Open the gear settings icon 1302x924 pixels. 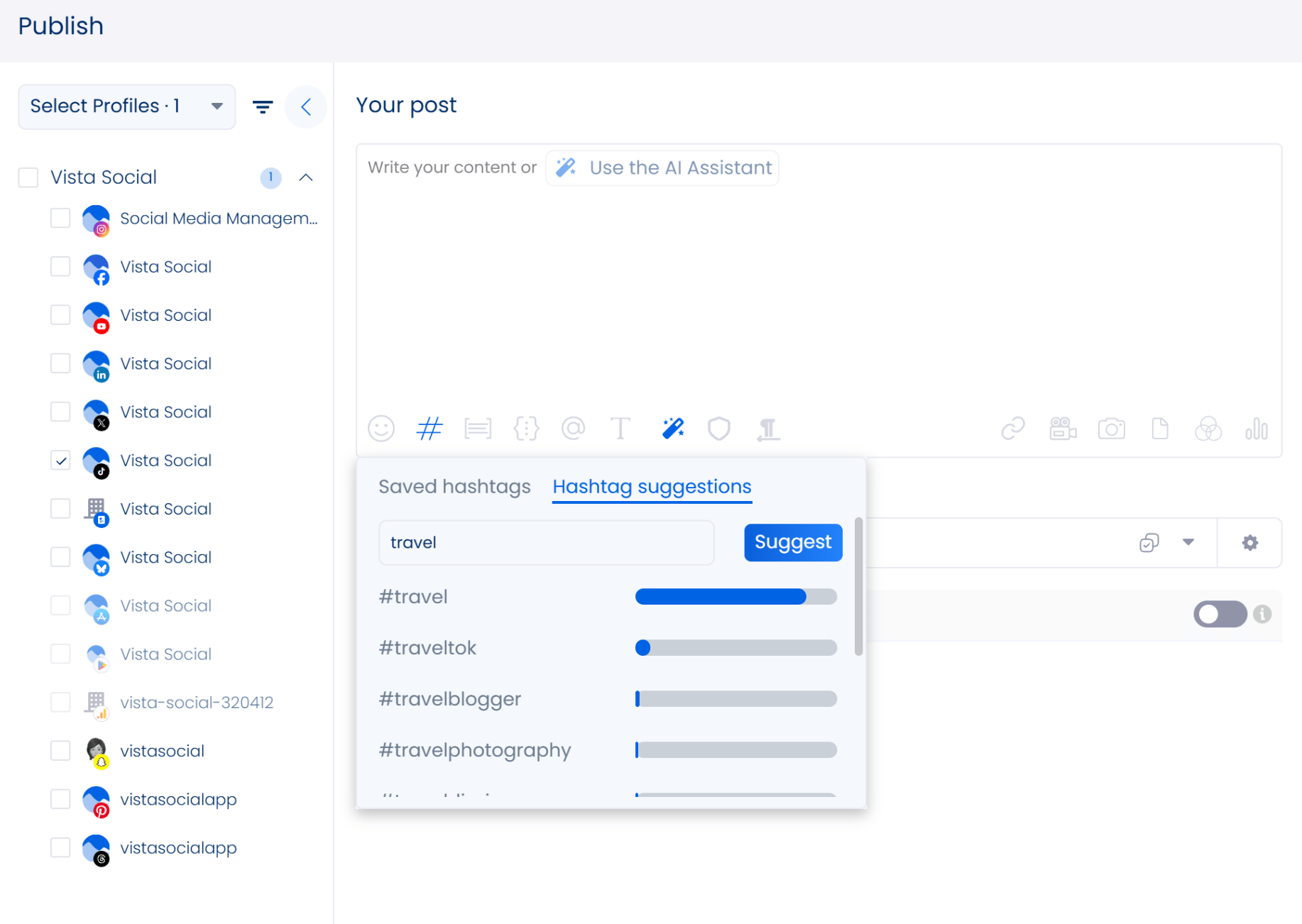click(x=1249, y=543)
